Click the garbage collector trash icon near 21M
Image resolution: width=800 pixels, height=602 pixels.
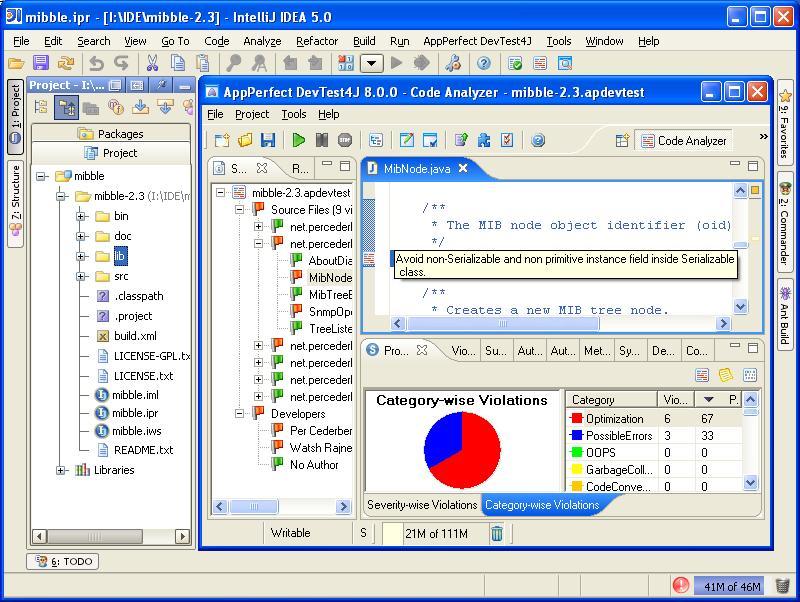(496, 534)
